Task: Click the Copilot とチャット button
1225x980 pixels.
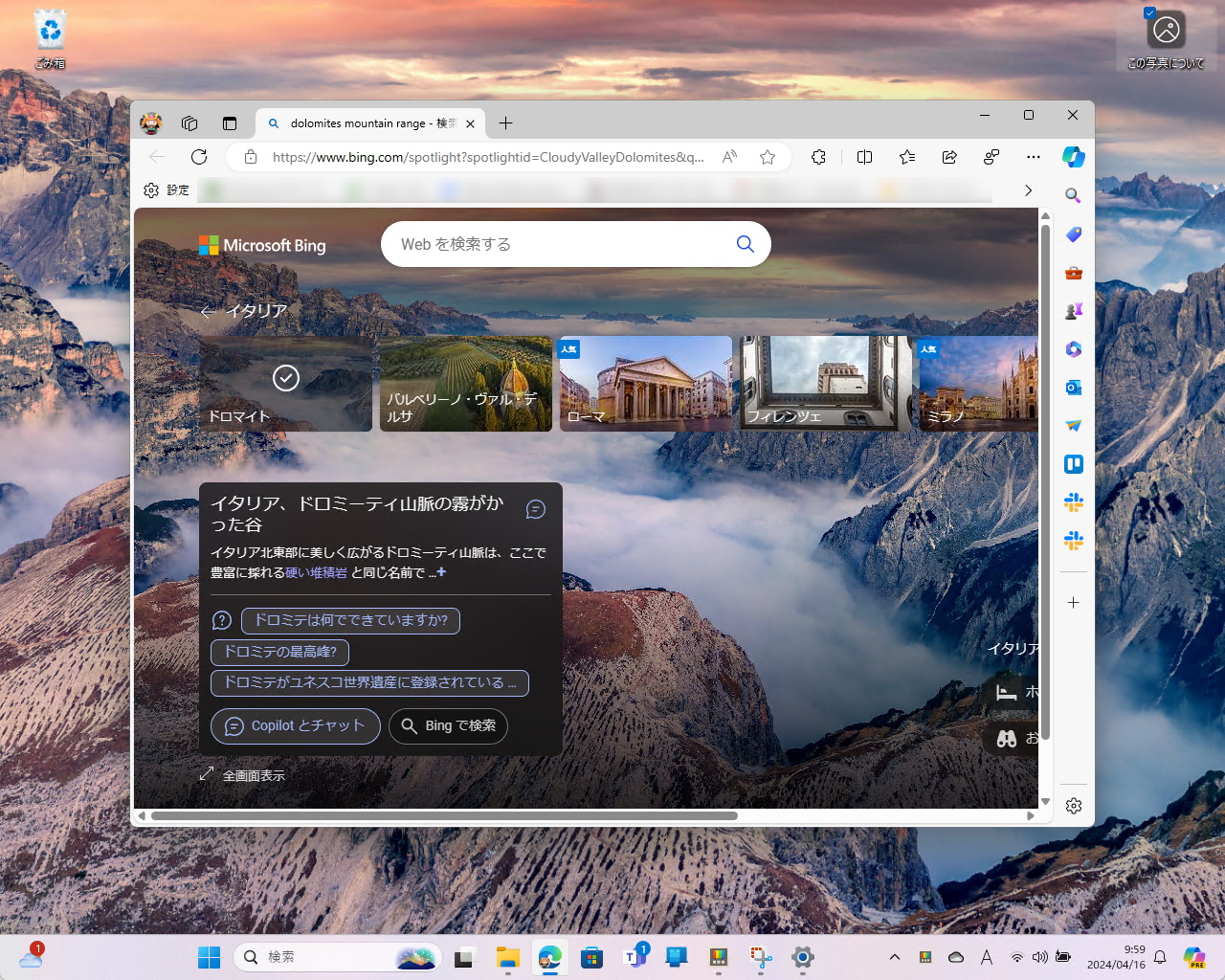Action: click(295, 725)
